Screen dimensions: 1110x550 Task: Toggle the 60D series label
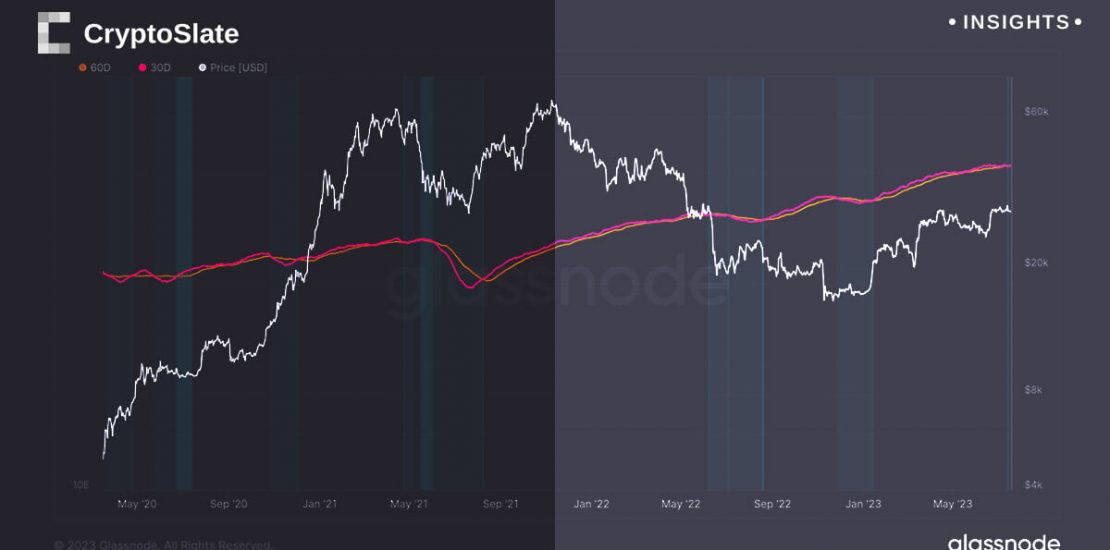[100, 68]
